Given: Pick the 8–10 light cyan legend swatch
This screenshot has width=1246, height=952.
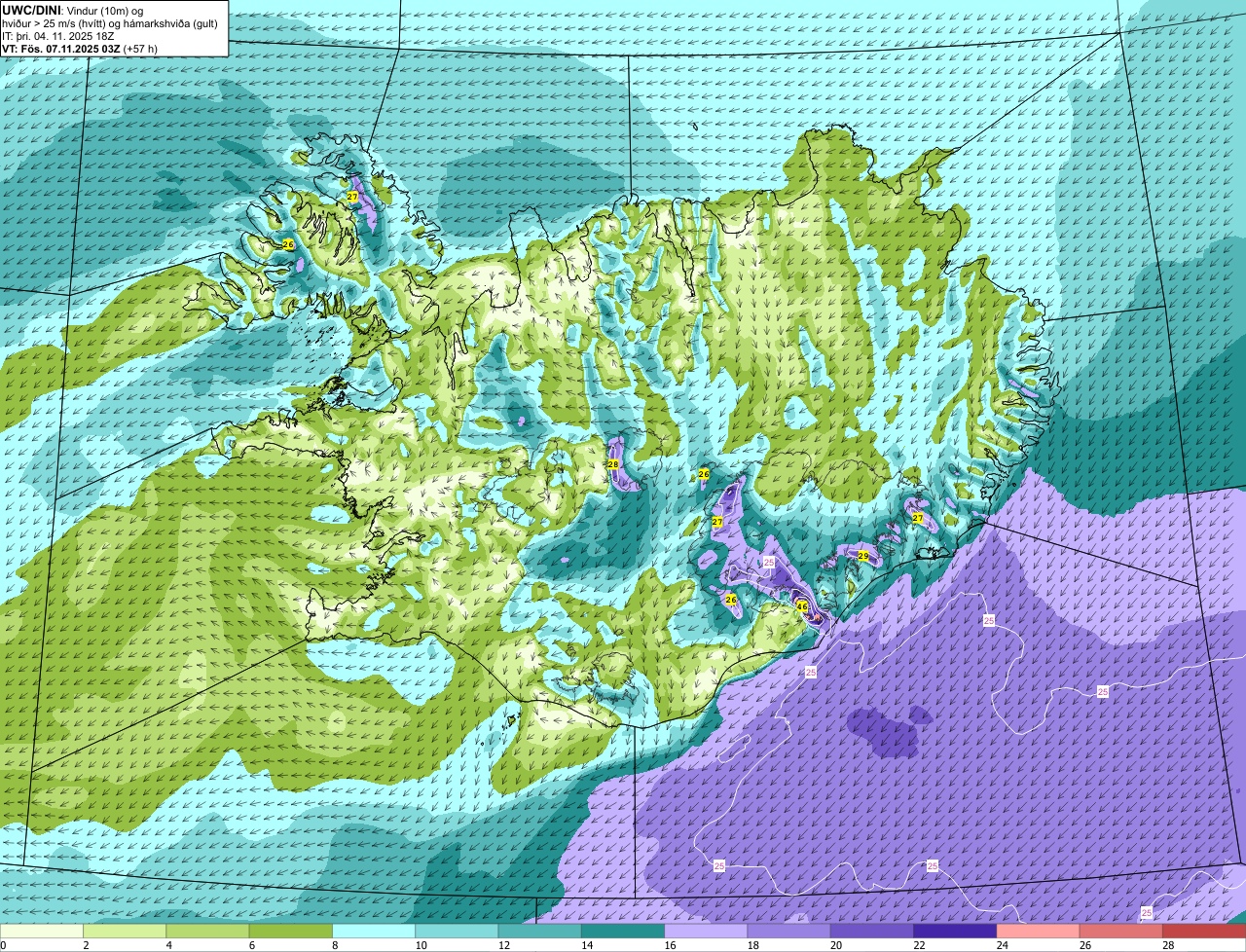Looking at the screenshot, I should point(374,932).
